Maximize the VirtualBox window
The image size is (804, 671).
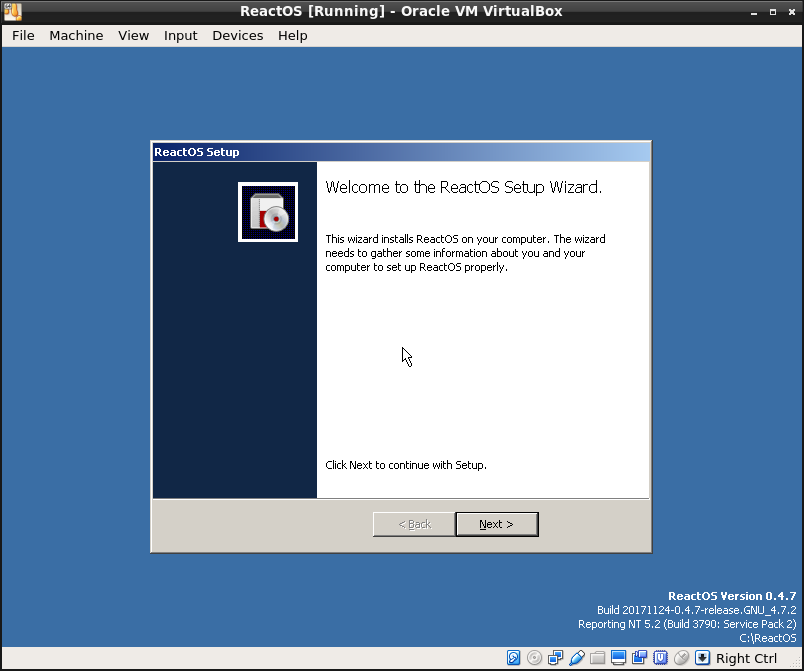[773, 12]
